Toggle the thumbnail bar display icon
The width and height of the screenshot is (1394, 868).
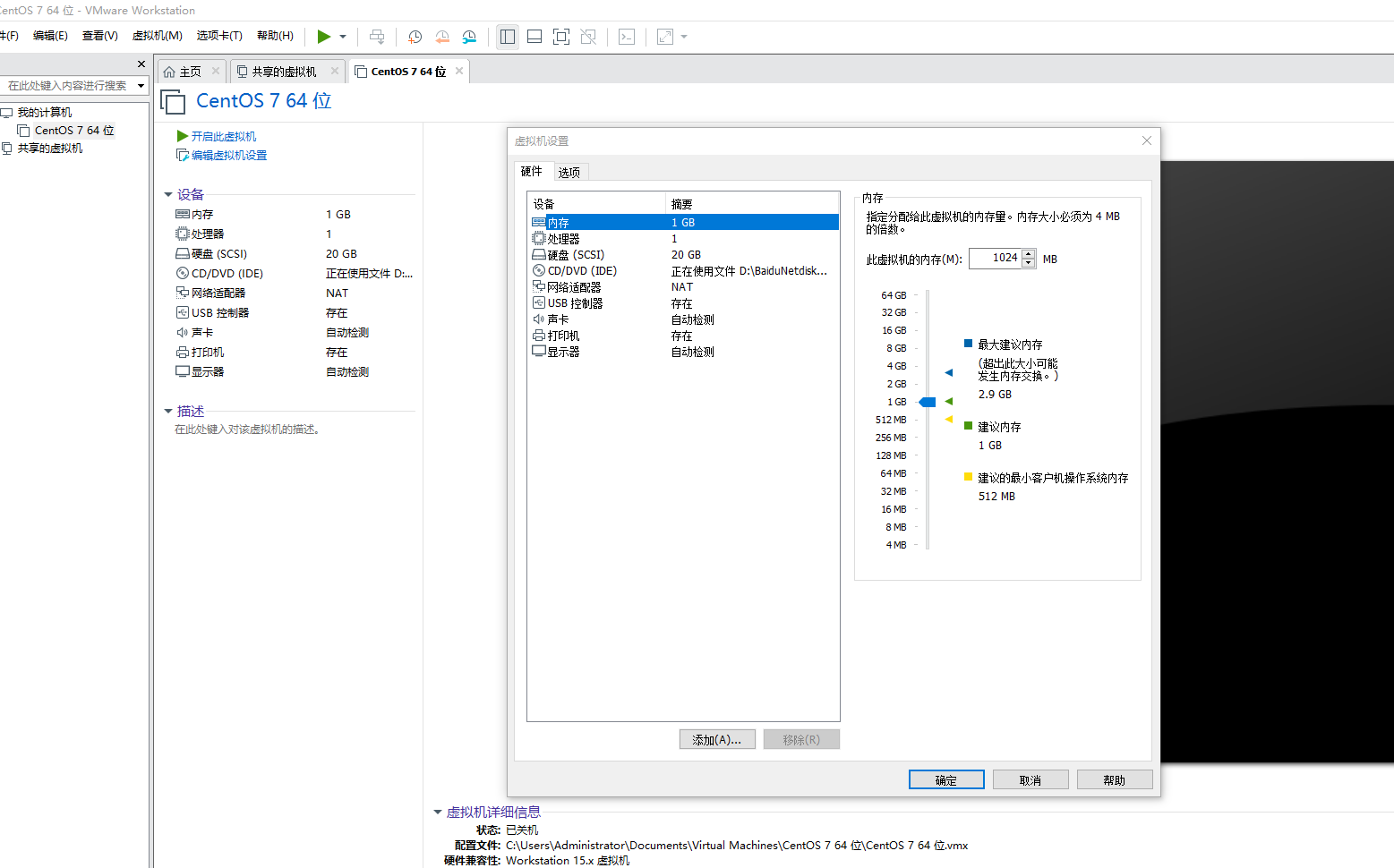[x=535, y=37]
